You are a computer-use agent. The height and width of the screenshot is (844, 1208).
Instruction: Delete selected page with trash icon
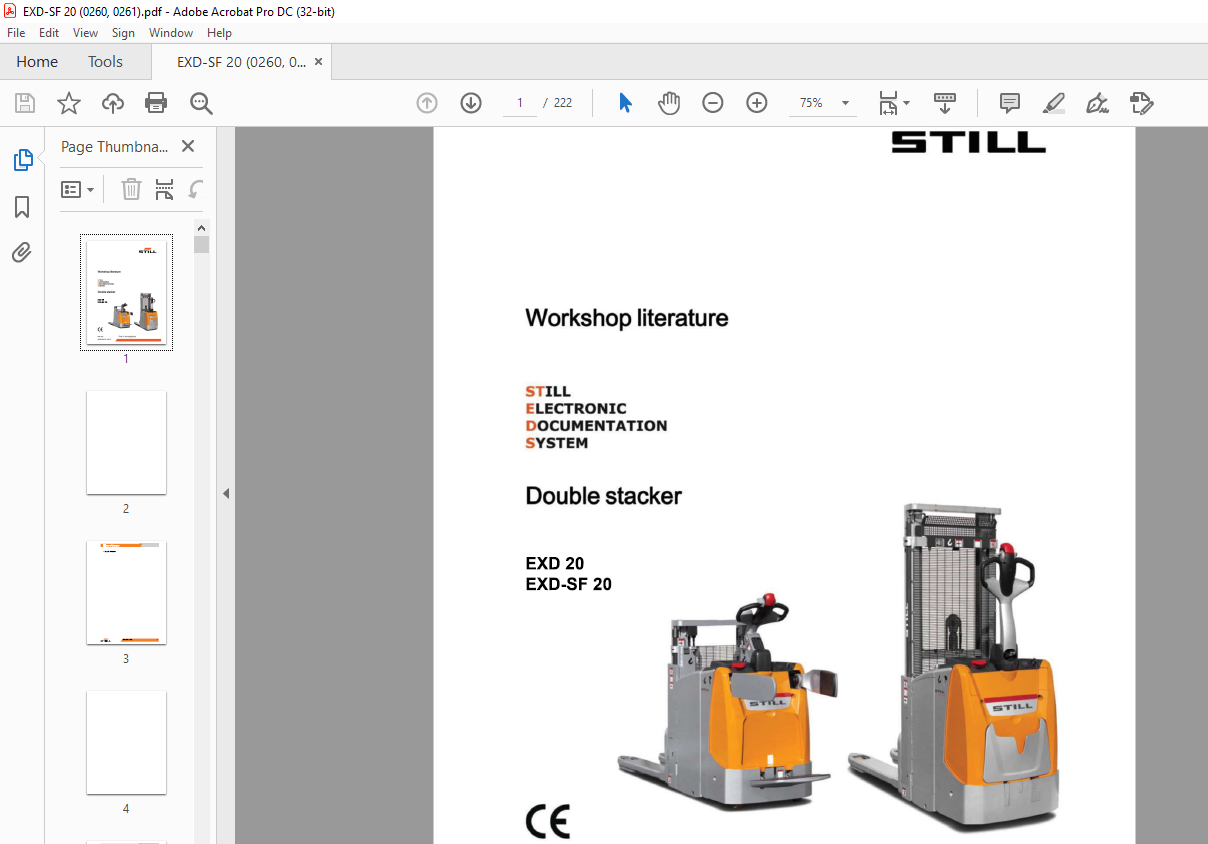(131, 189)
